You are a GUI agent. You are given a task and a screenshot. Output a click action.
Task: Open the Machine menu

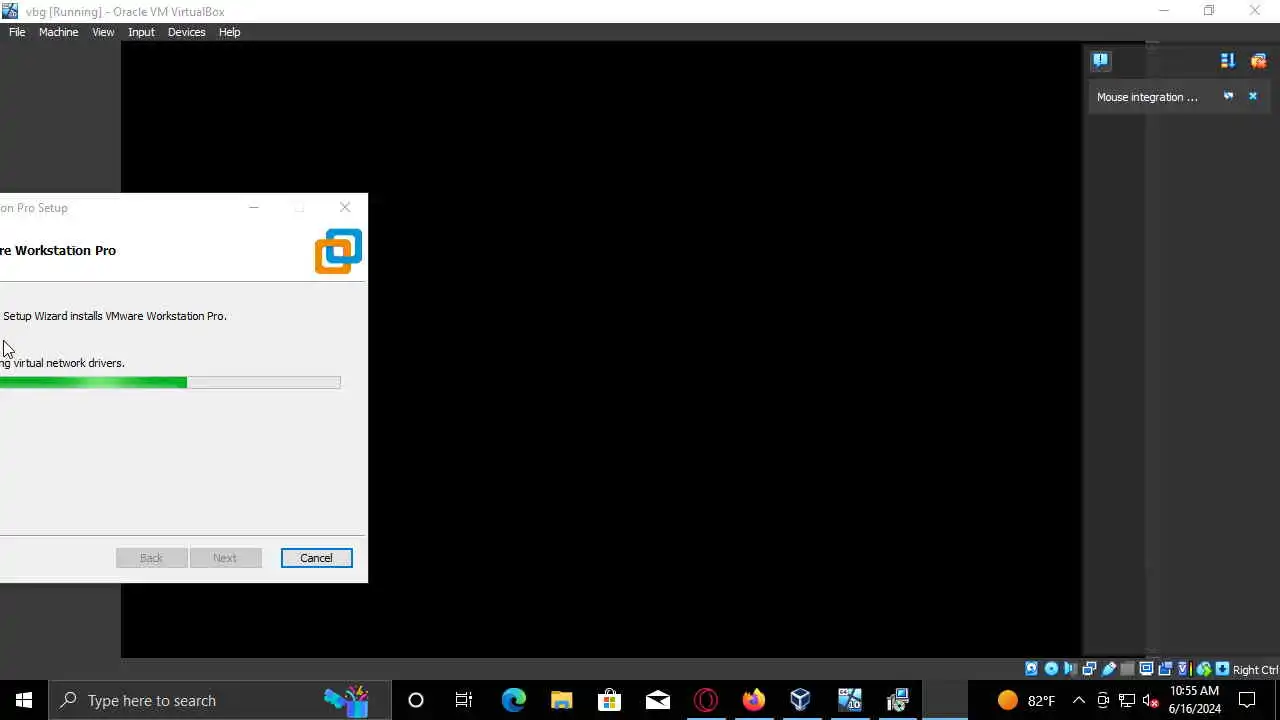pyautogui.click(x=58, y=32)
